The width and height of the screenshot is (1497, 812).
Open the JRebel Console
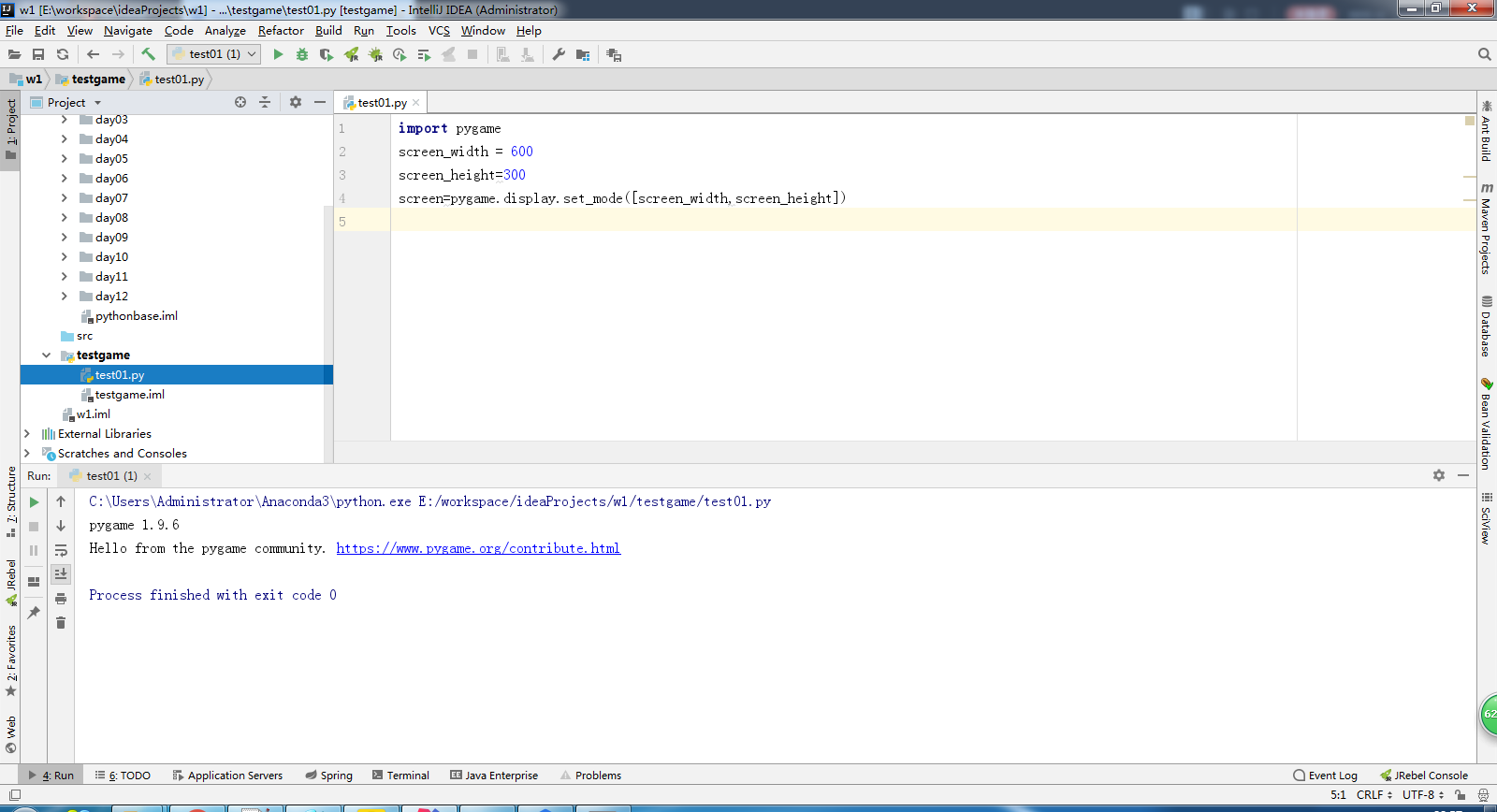pyautogui.click(x=1424, y=776)
